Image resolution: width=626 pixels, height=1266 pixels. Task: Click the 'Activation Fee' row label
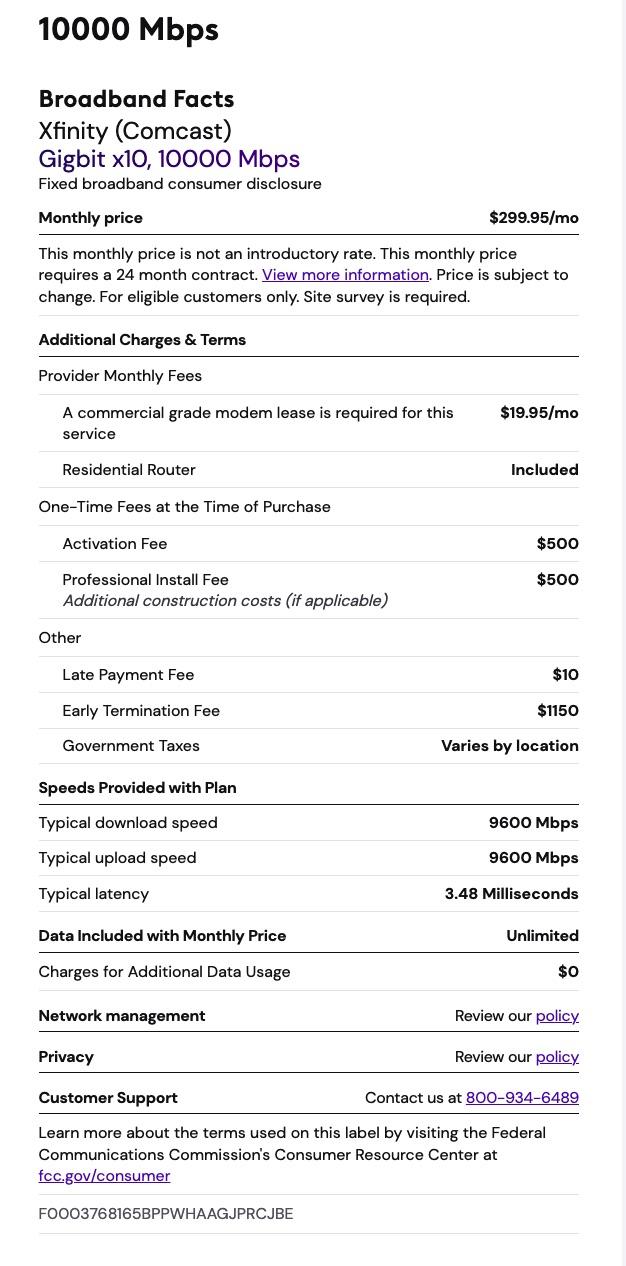pos(115,544)
